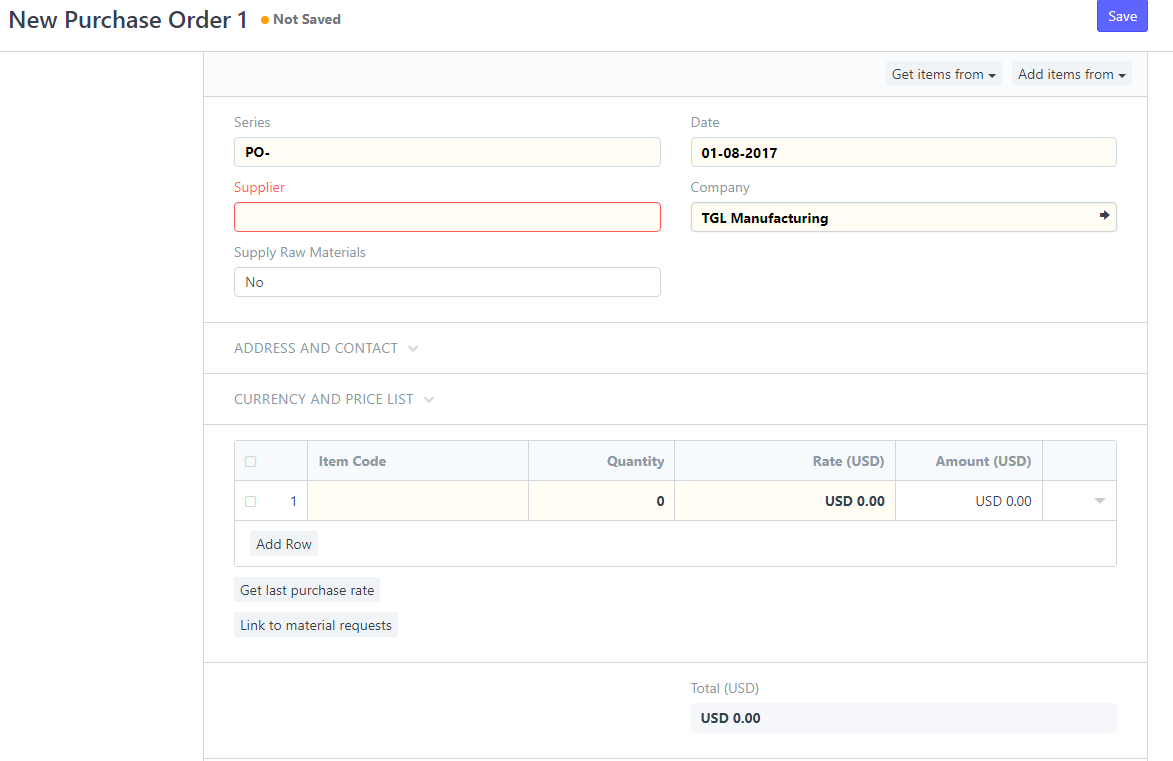Open the grid row detail caret on row 1

pos(1097,501)
